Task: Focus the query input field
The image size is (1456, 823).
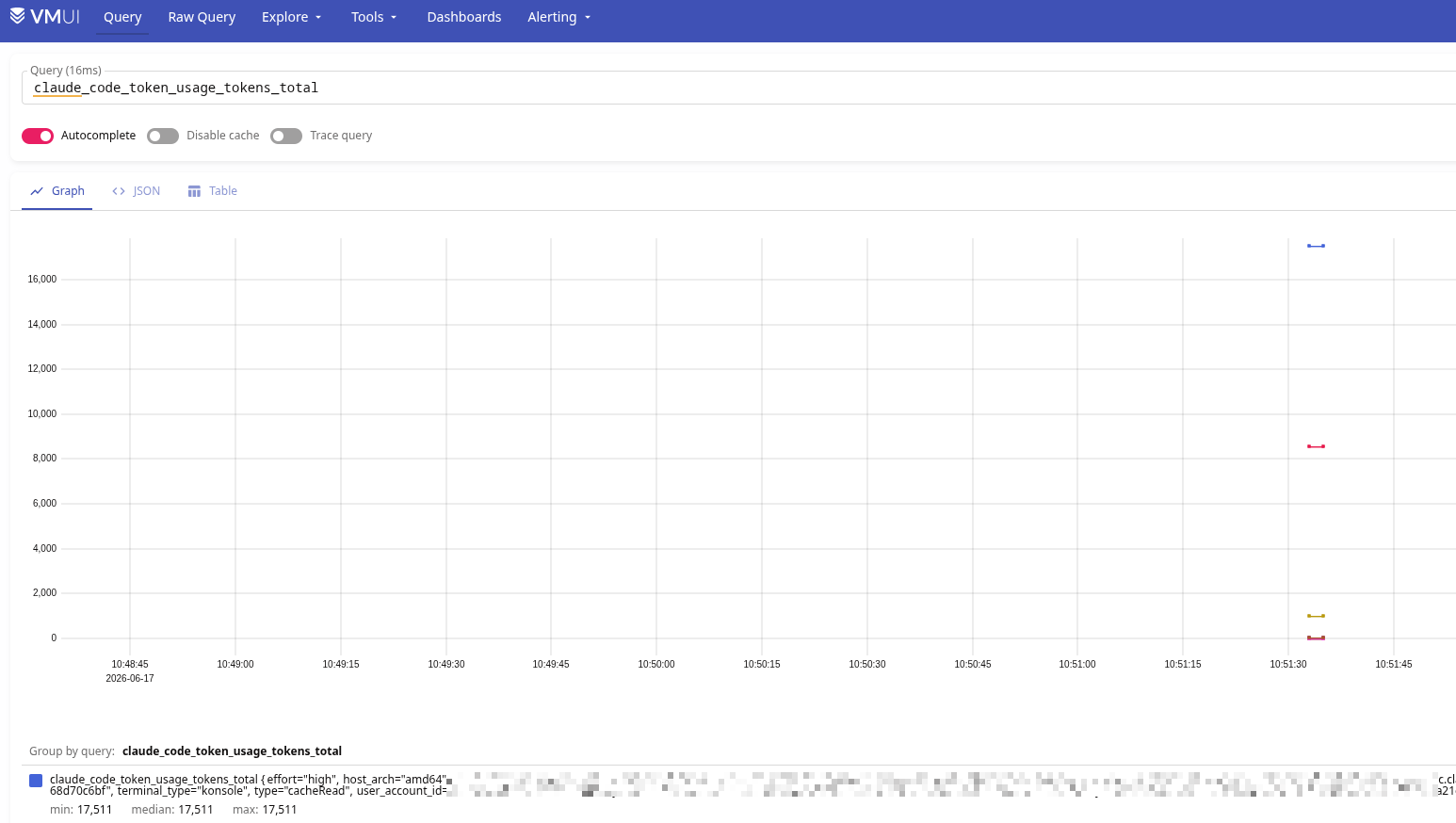Action: pos(738,88)
